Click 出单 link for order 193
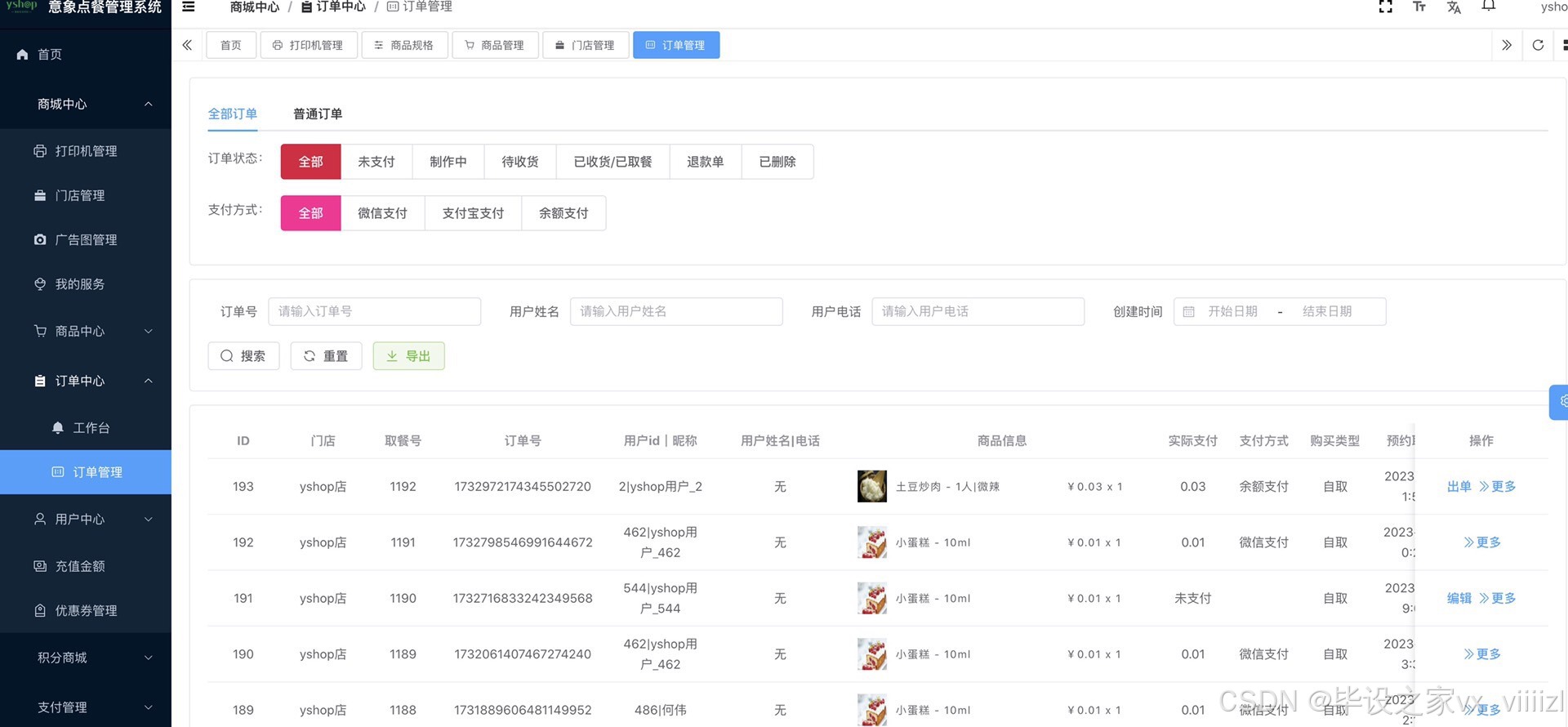The width and height of the screenshot is (1568, 727). tap(1459, 486)
